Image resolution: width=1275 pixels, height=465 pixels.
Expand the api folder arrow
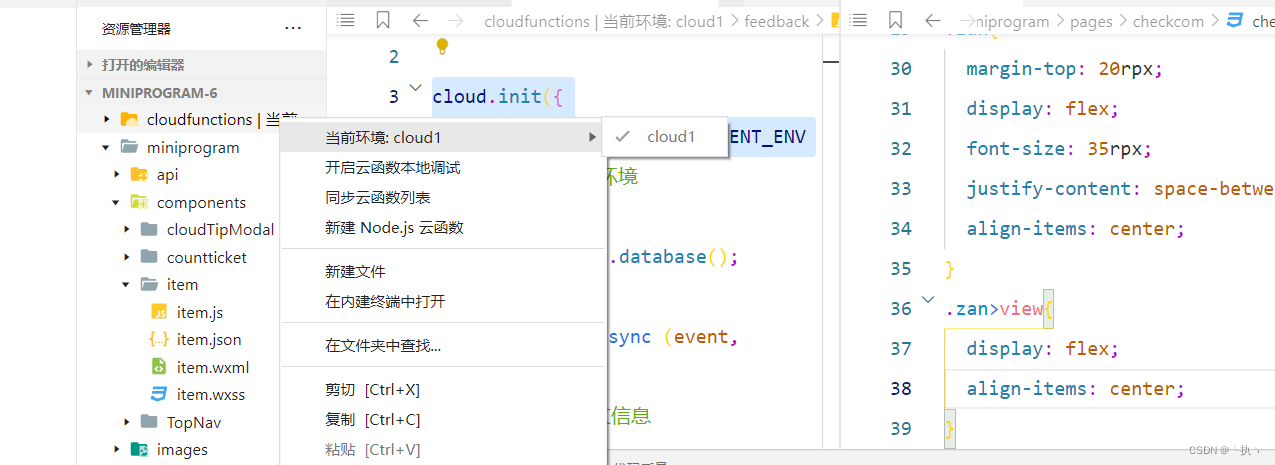117,174
